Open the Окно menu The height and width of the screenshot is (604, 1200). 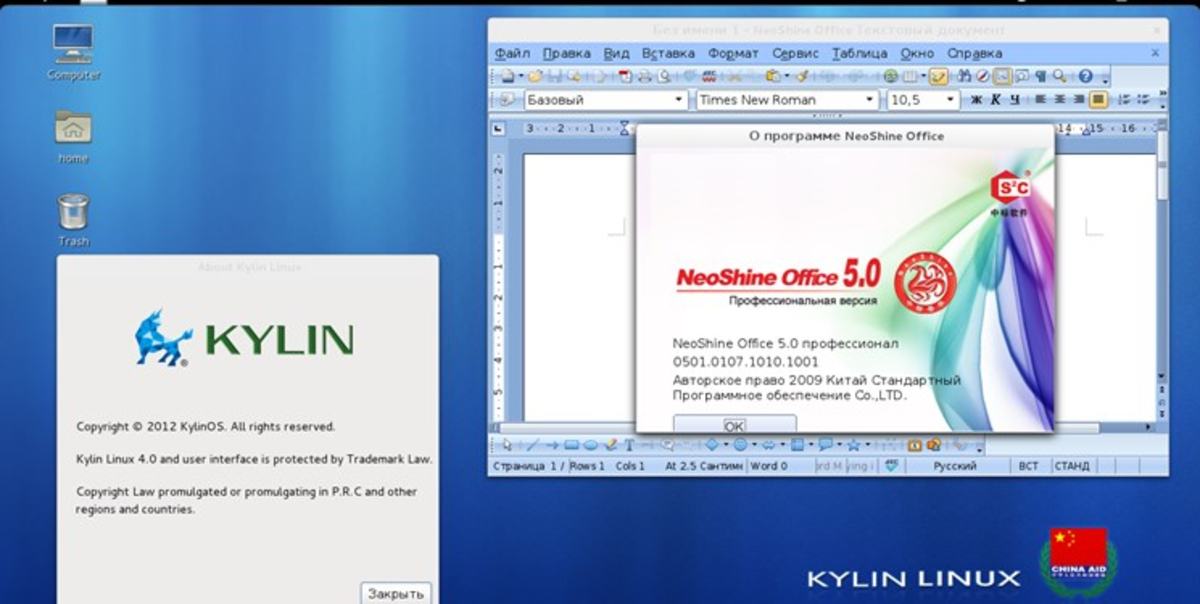[917, 53]
